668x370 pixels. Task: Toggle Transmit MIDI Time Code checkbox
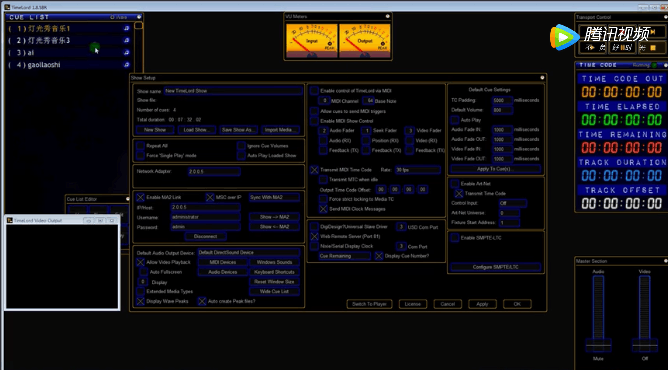(x=314, y=169)
